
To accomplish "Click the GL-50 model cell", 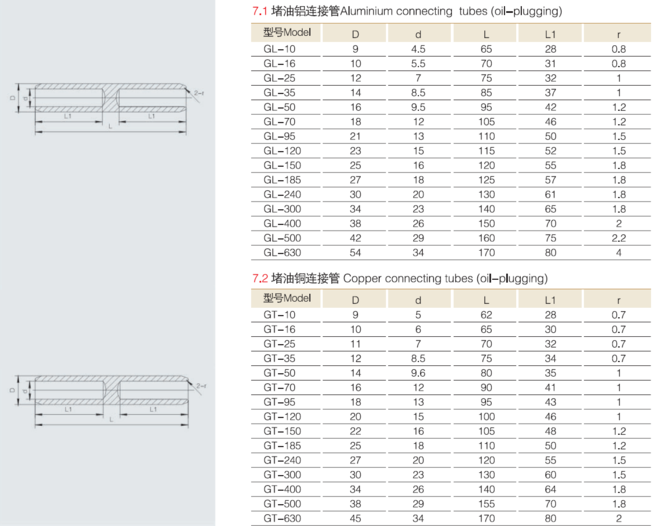I will 279,106.
